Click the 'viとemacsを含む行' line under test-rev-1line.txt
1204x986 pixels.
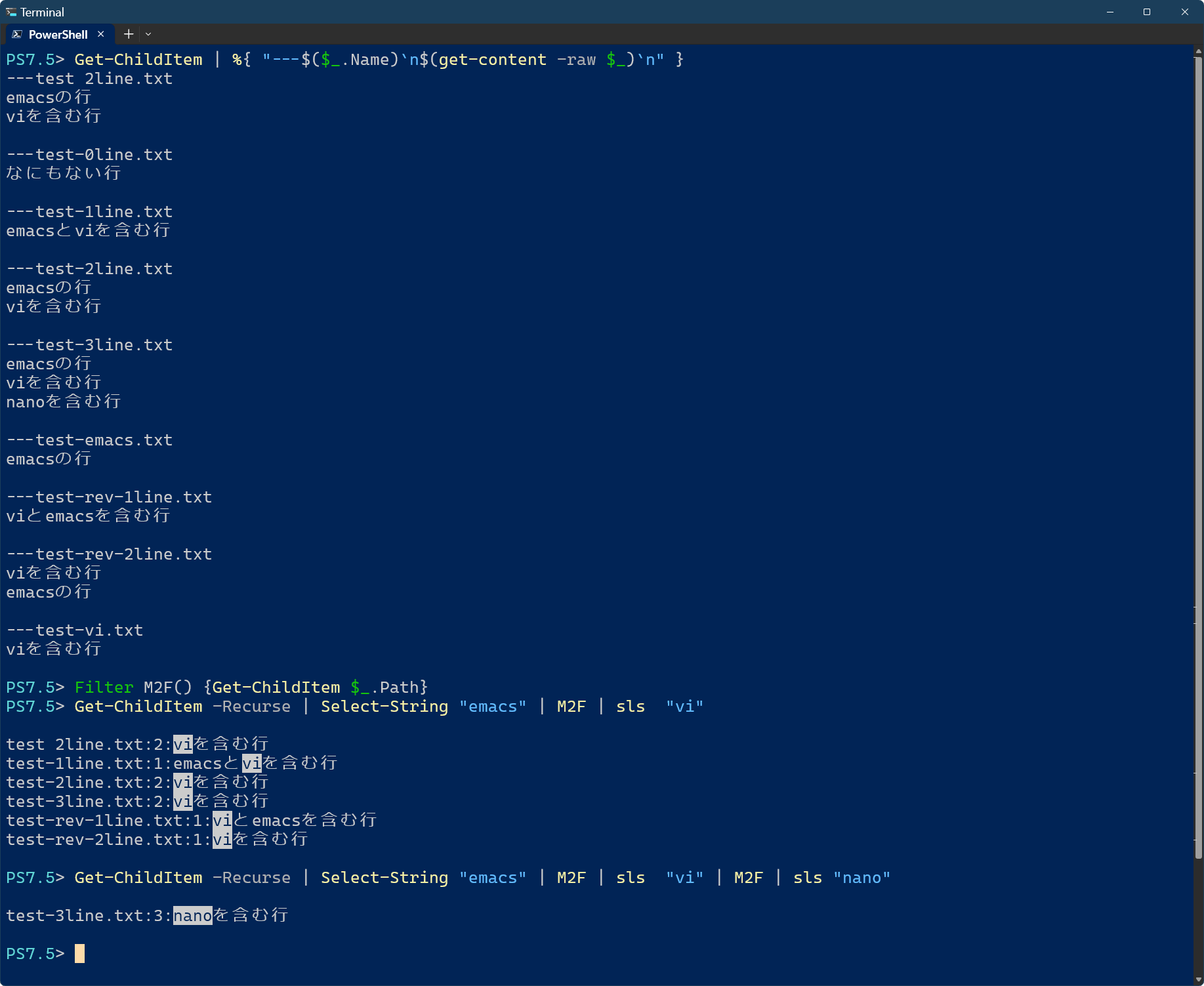pos(88,516)
